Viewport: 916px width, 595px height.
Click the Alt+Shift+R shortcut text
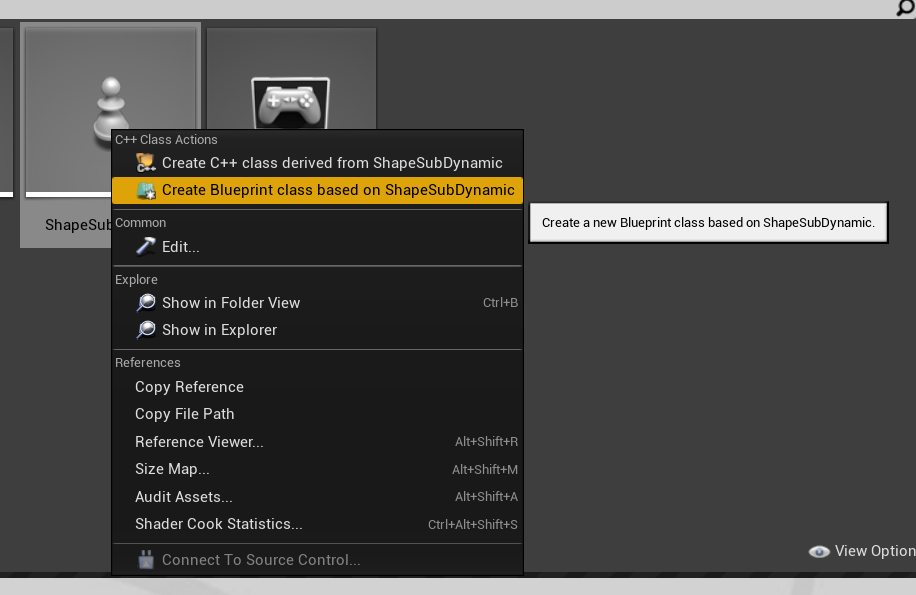(486, 442)
